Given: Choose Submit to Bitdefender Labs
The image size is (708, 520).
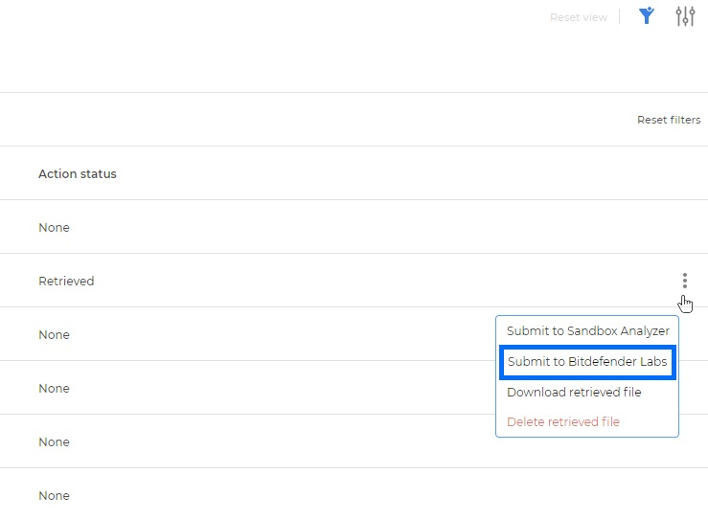Looking at the screenshot, I should click(x=587, y=362).
